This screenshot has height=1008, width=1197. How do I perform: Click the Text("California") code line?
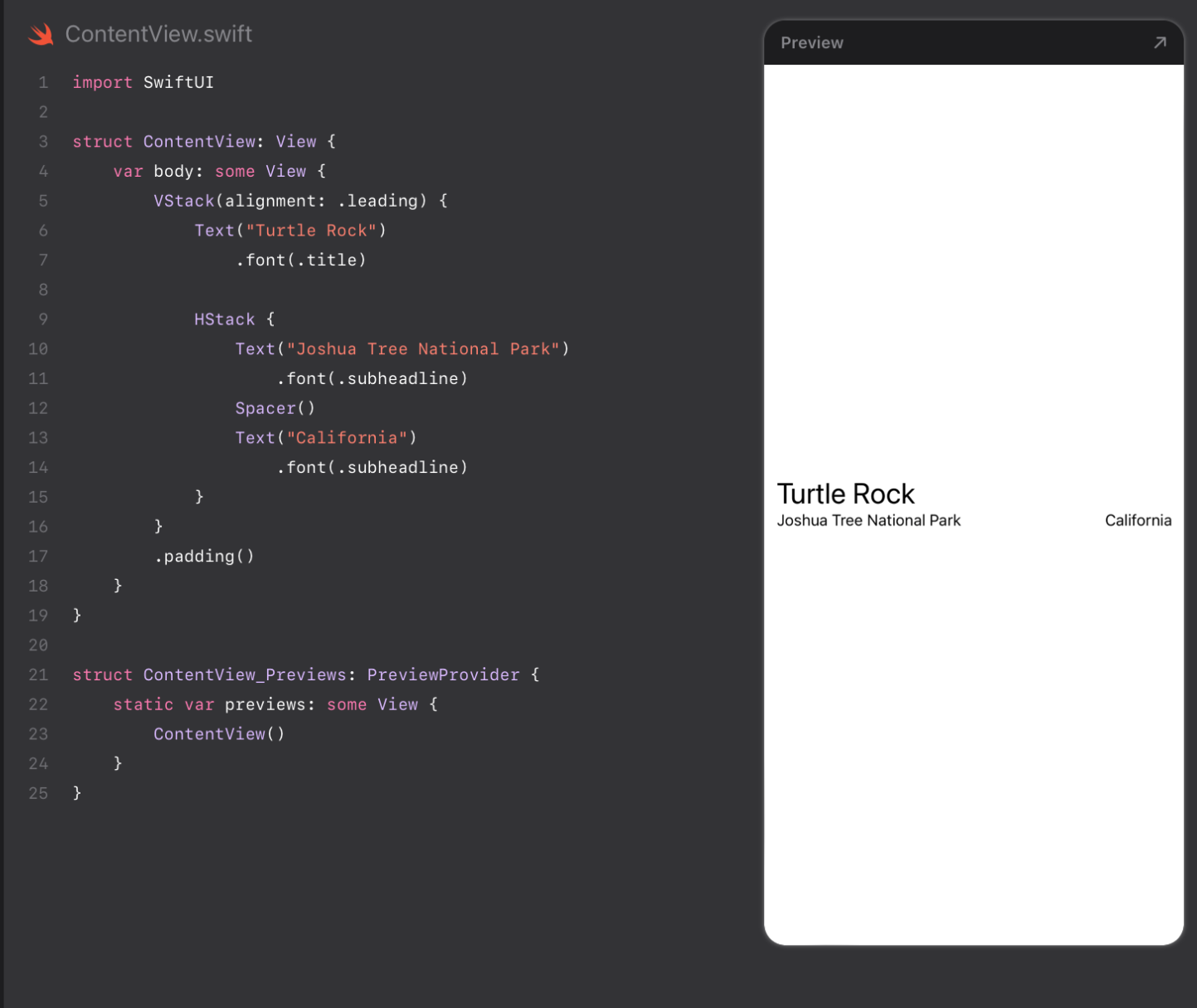point(326,438)
